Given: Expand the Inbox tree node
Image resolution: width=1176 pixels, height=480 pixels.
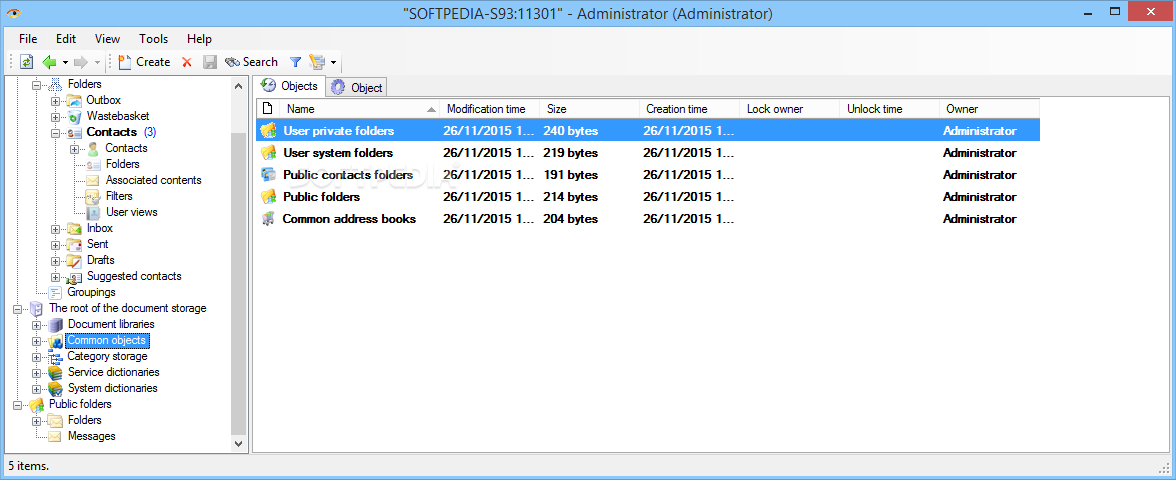Looking at the screenshot, I should pos(56,229).
